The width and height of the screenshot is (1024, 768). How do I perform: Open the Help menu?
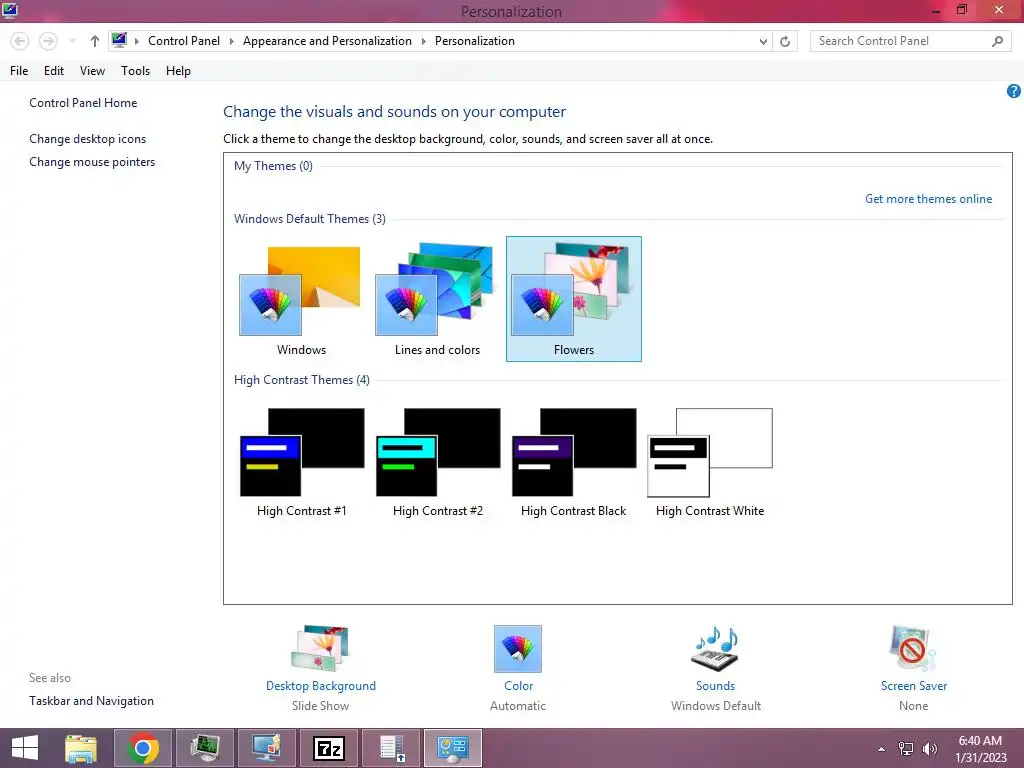pyautogui.click(x=178, y=71)
